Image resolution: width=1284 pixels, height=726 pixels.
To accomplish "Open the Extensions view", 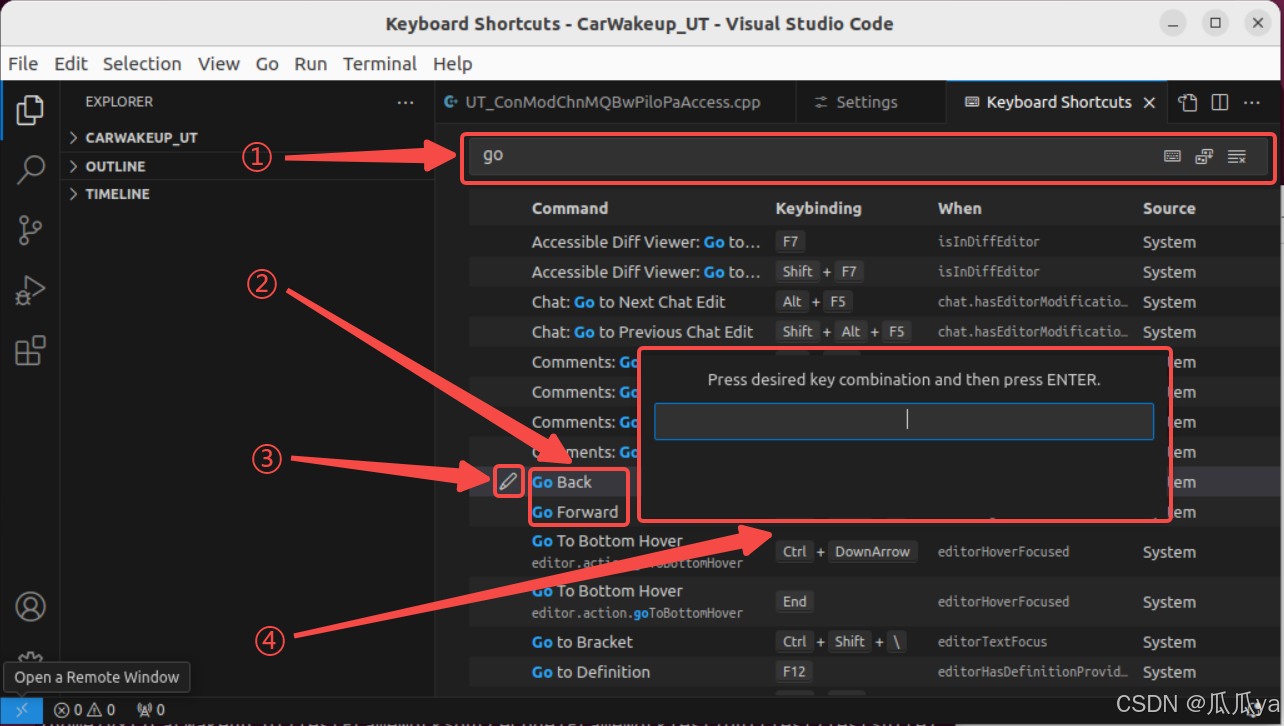I will pos(30,351).
